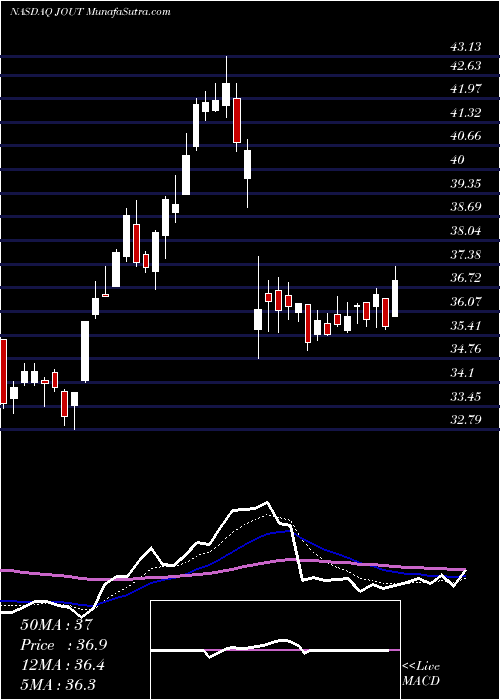This screenshot has width=500, height=700.
Task: Select the 32.79 price axis label
Action: point(465,420)
